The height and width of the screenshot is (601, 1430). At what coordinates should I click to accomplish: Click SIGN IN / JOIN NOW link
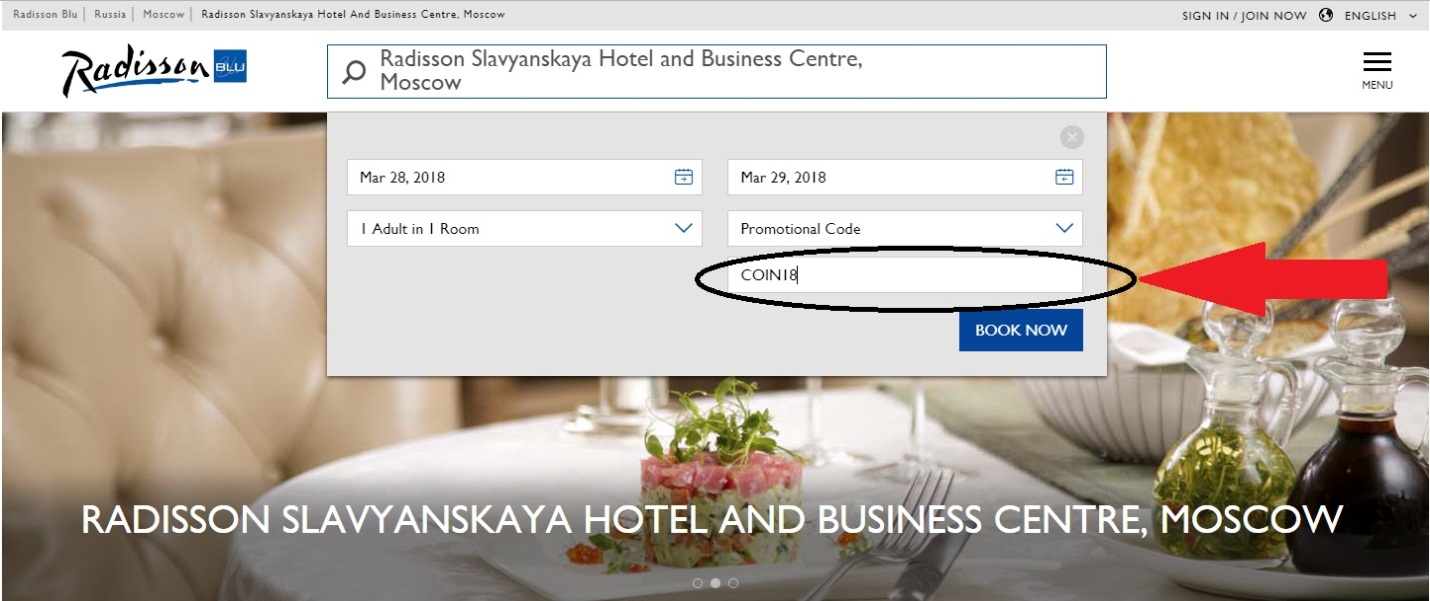[1244, 15]
